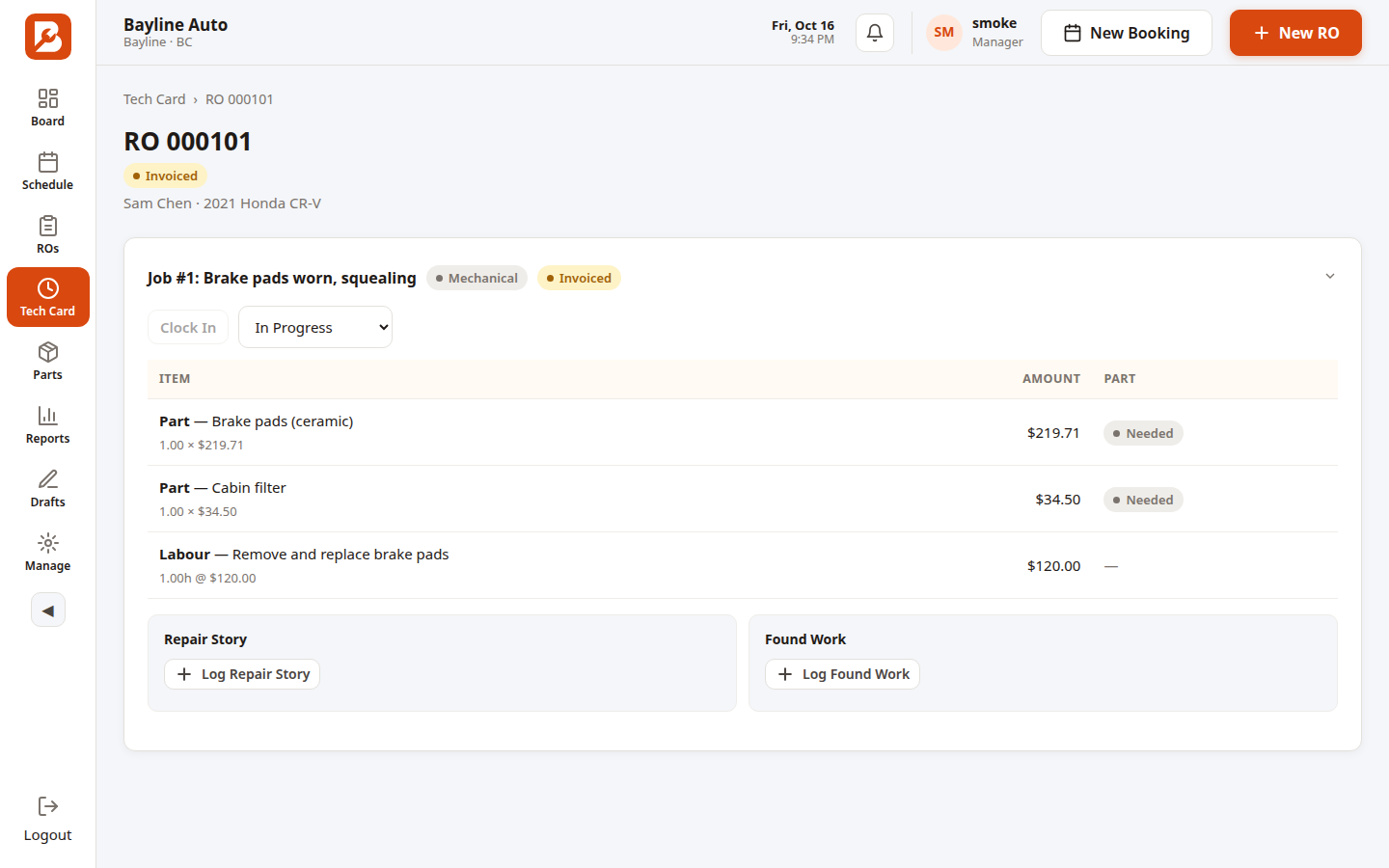
Task: Click the 'Job #1: Brake pads worn, squealing' title
Action: (x=282, y=278)
